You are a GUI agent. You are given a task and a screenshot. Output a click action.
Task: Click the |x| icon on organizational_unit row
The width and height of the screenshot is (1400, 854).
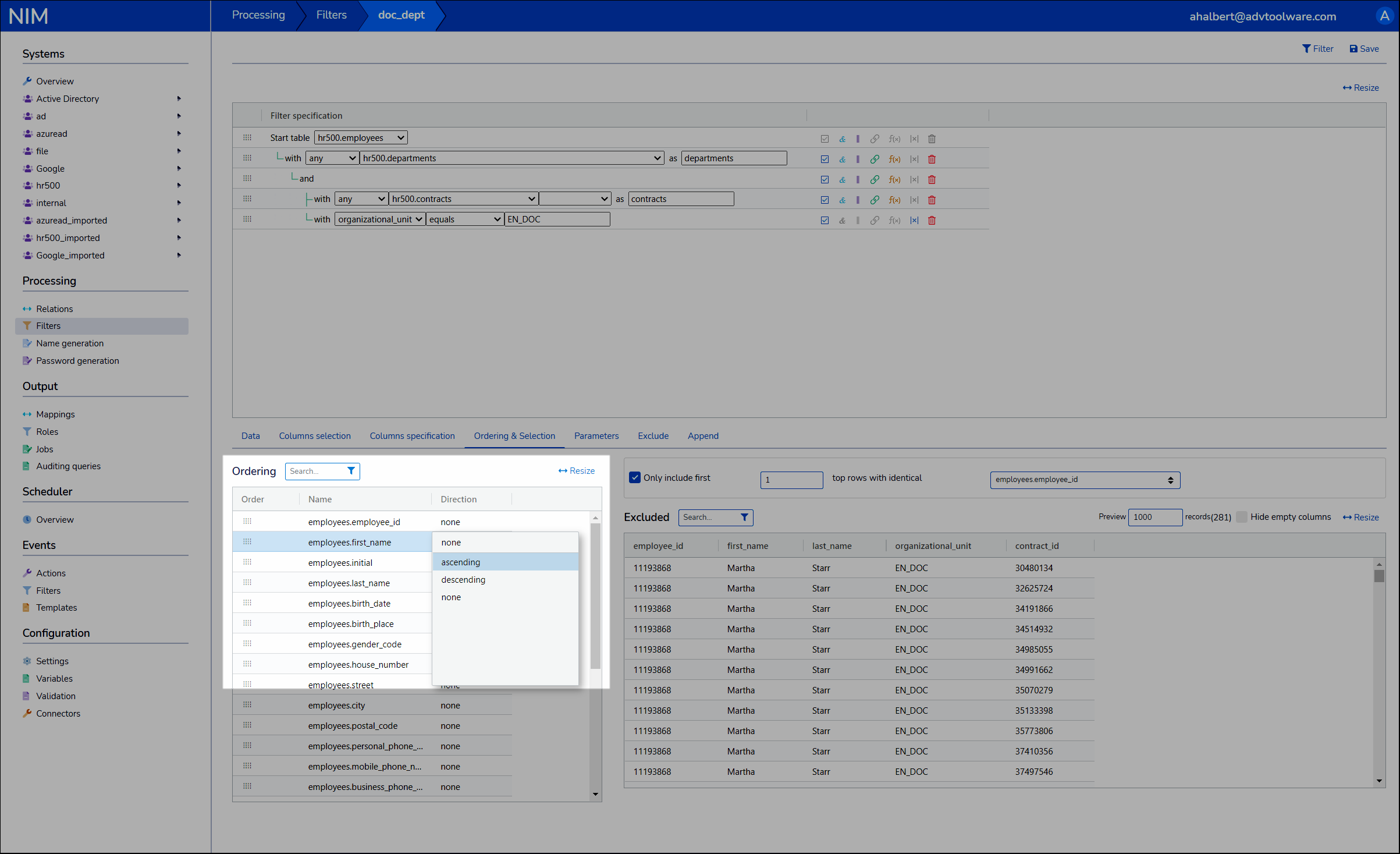point(914,221)
